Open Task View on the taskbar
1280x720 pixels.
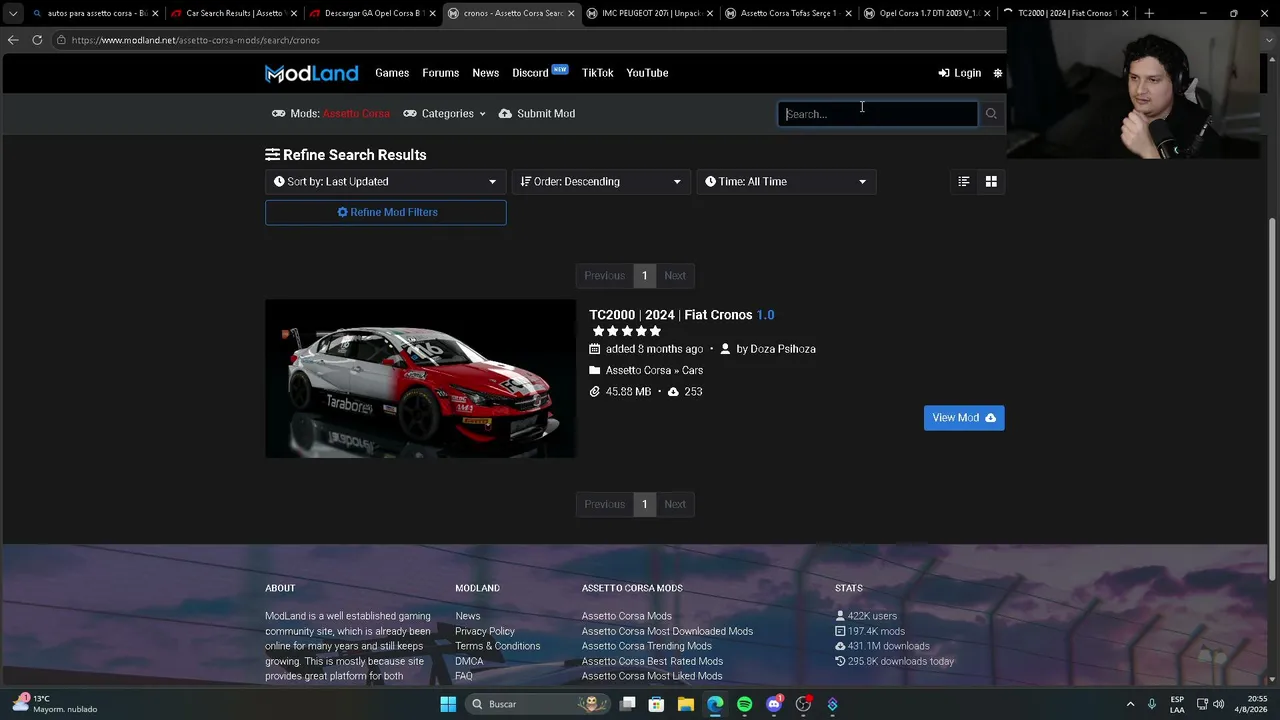(627, 704)
